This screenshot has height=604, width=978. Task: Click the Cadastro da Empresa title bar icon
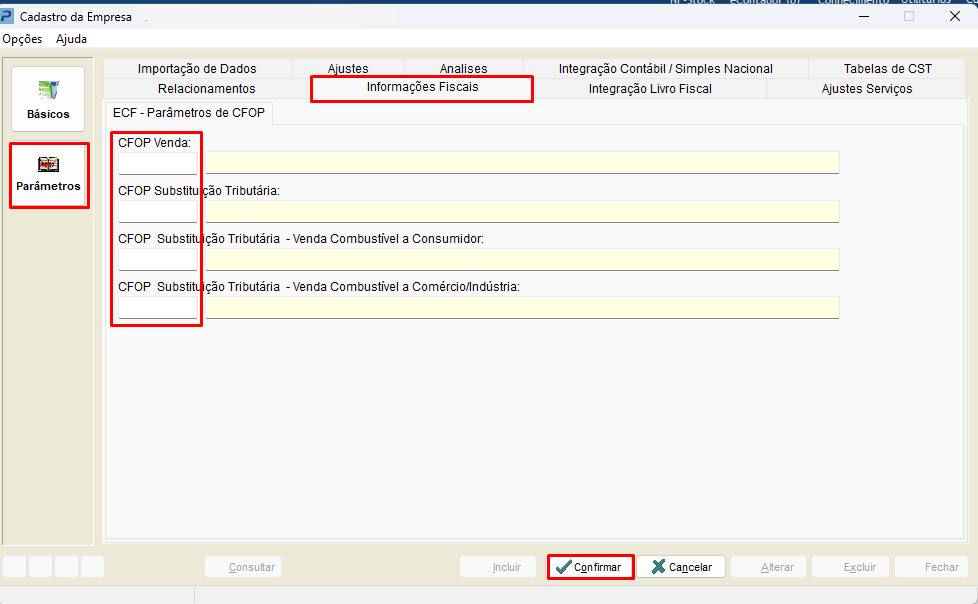click(x=7, y=16)
